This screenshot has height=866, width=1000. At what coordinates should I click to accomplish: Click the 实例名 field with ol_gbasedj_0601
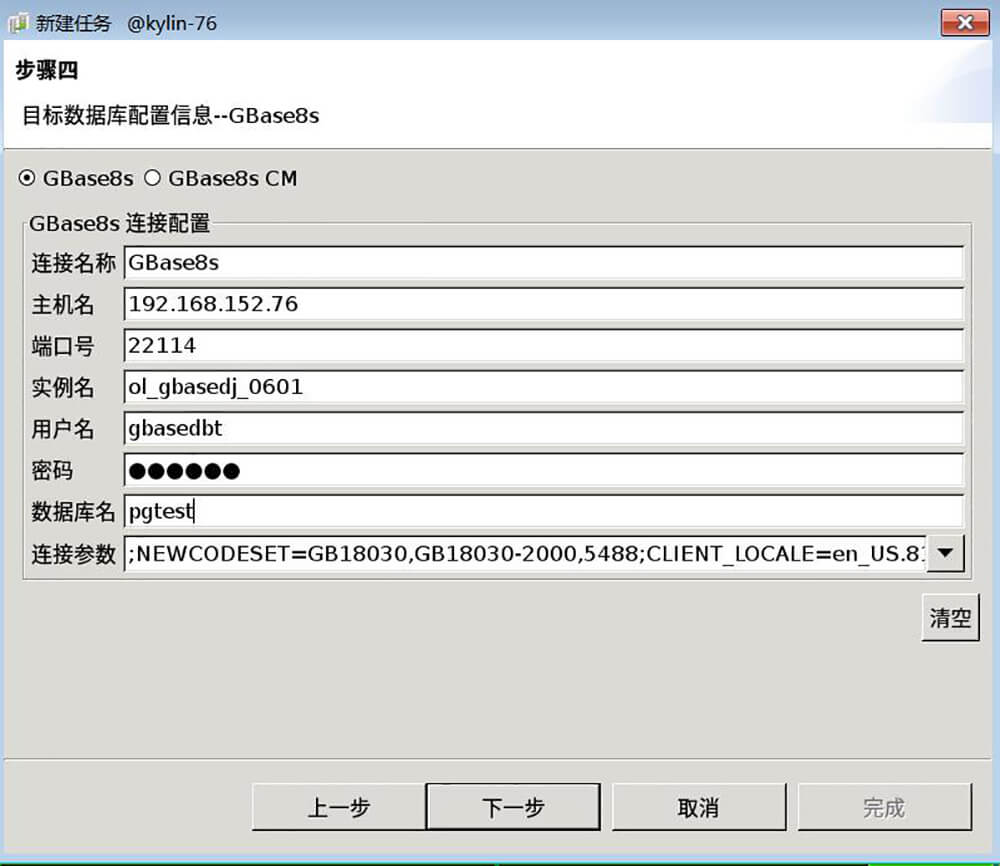tap(543, 387)
